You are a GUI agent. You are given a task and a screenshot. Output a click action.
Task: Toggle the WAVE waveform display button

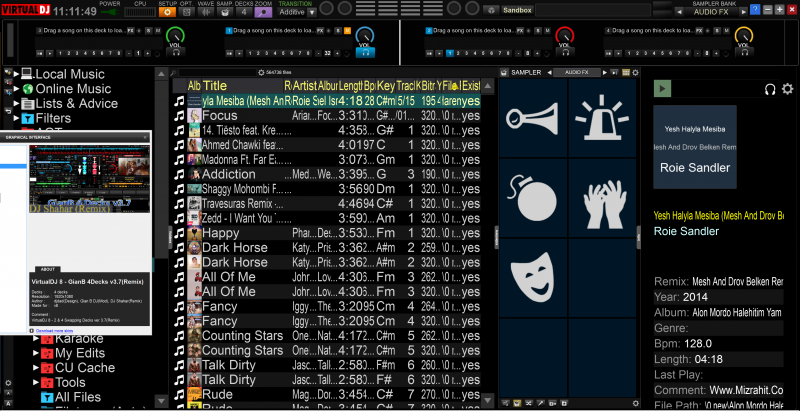[206, 12]
